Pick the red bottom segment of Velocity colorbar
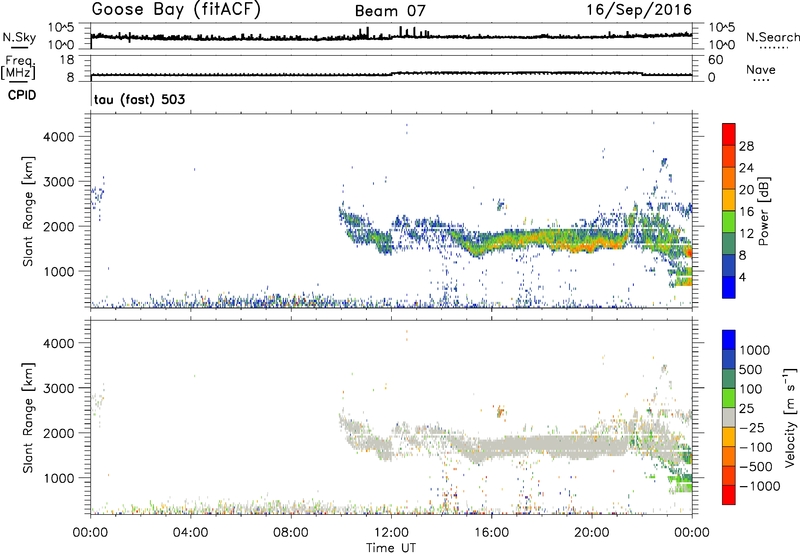Screen dimensions: 800x554 [729, 495]
